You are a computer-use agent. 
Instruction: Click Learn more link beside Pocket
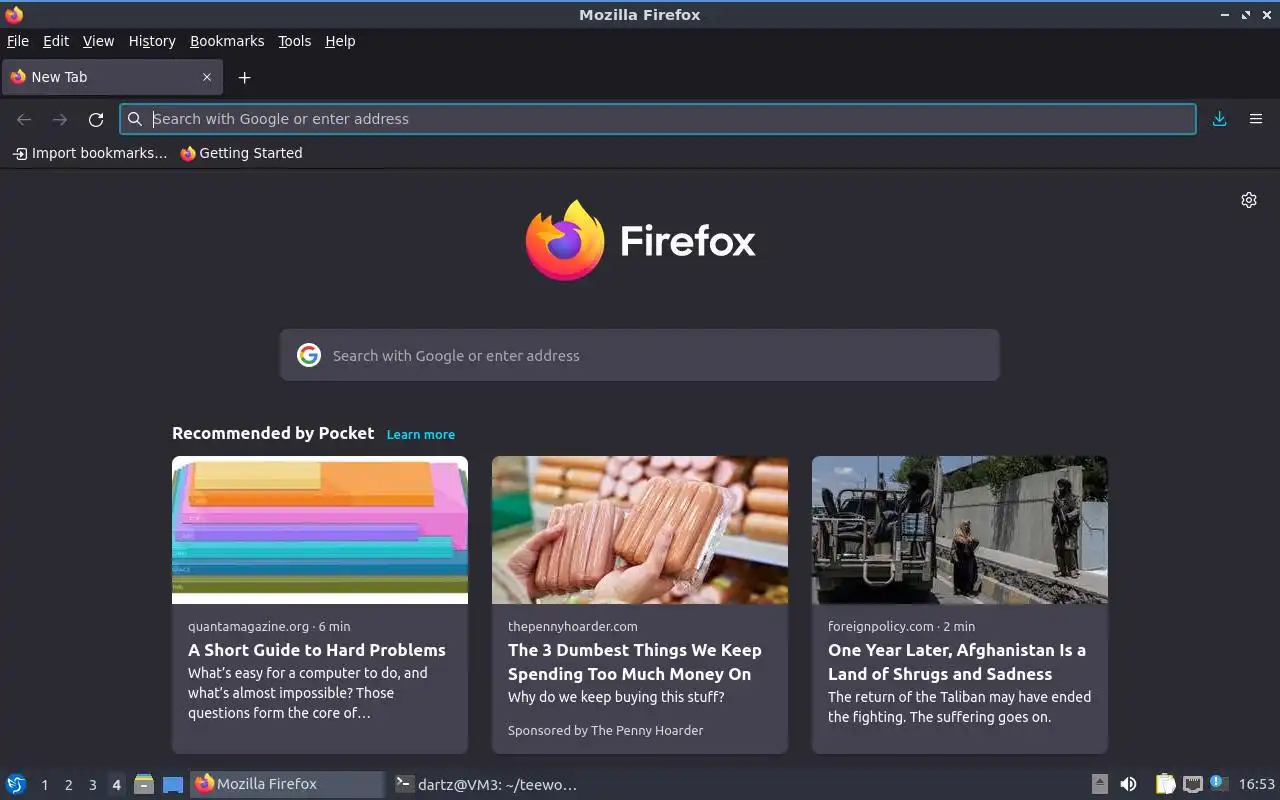point(421,434)
